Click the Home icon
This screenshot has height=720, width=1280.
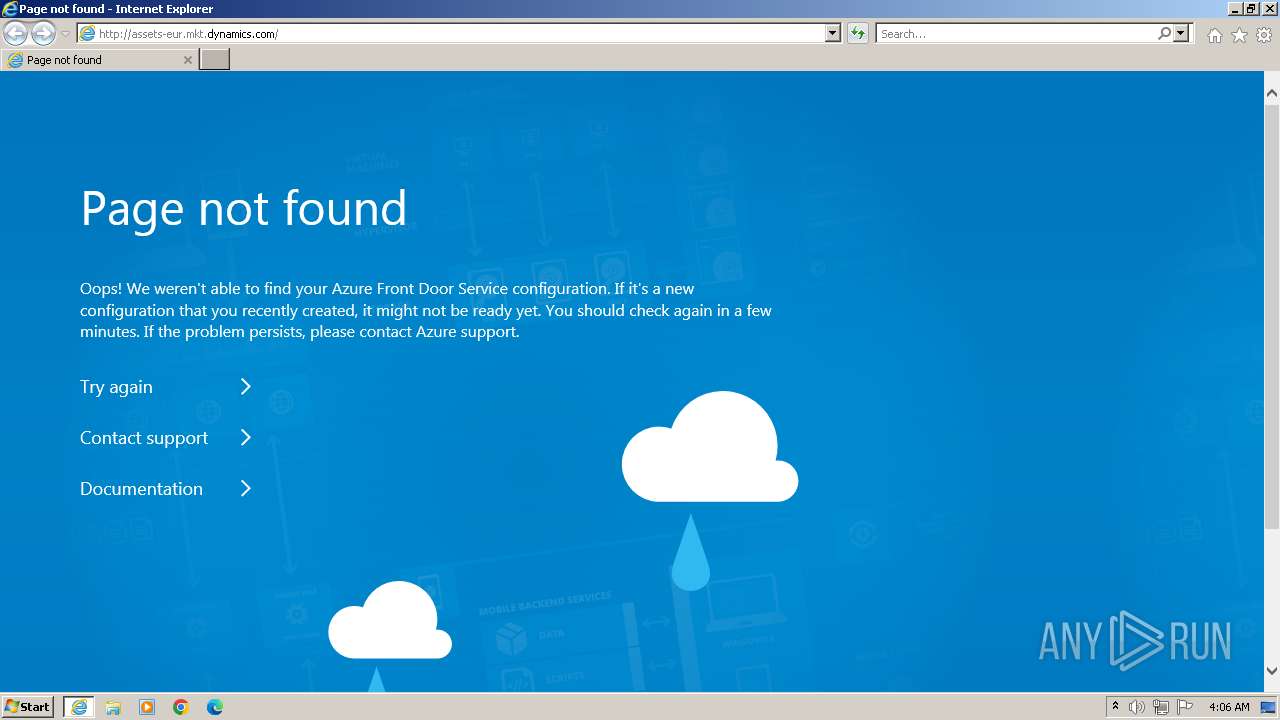(x=1214, y=35)
